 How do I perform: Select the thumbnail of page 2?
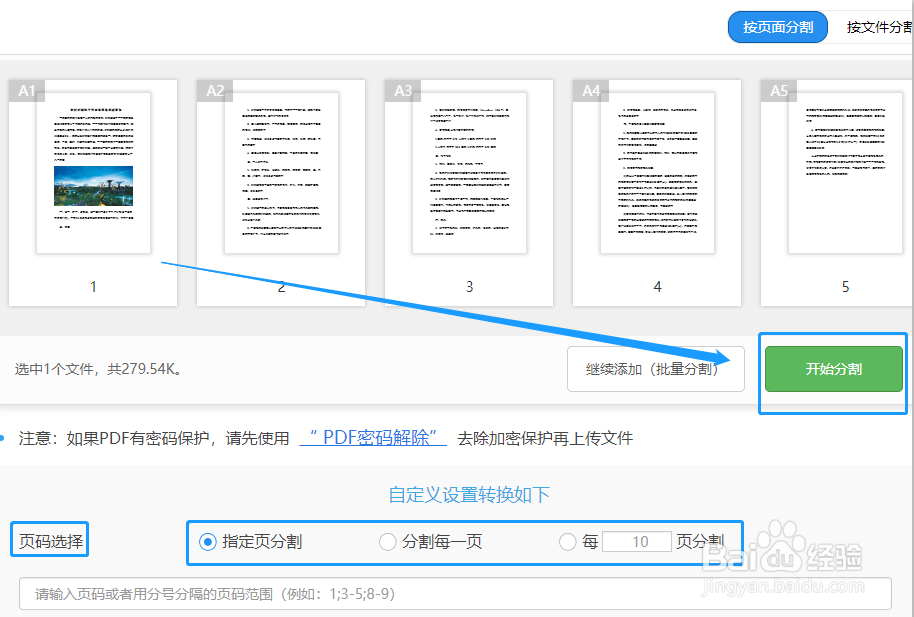[x=281, y=170]
